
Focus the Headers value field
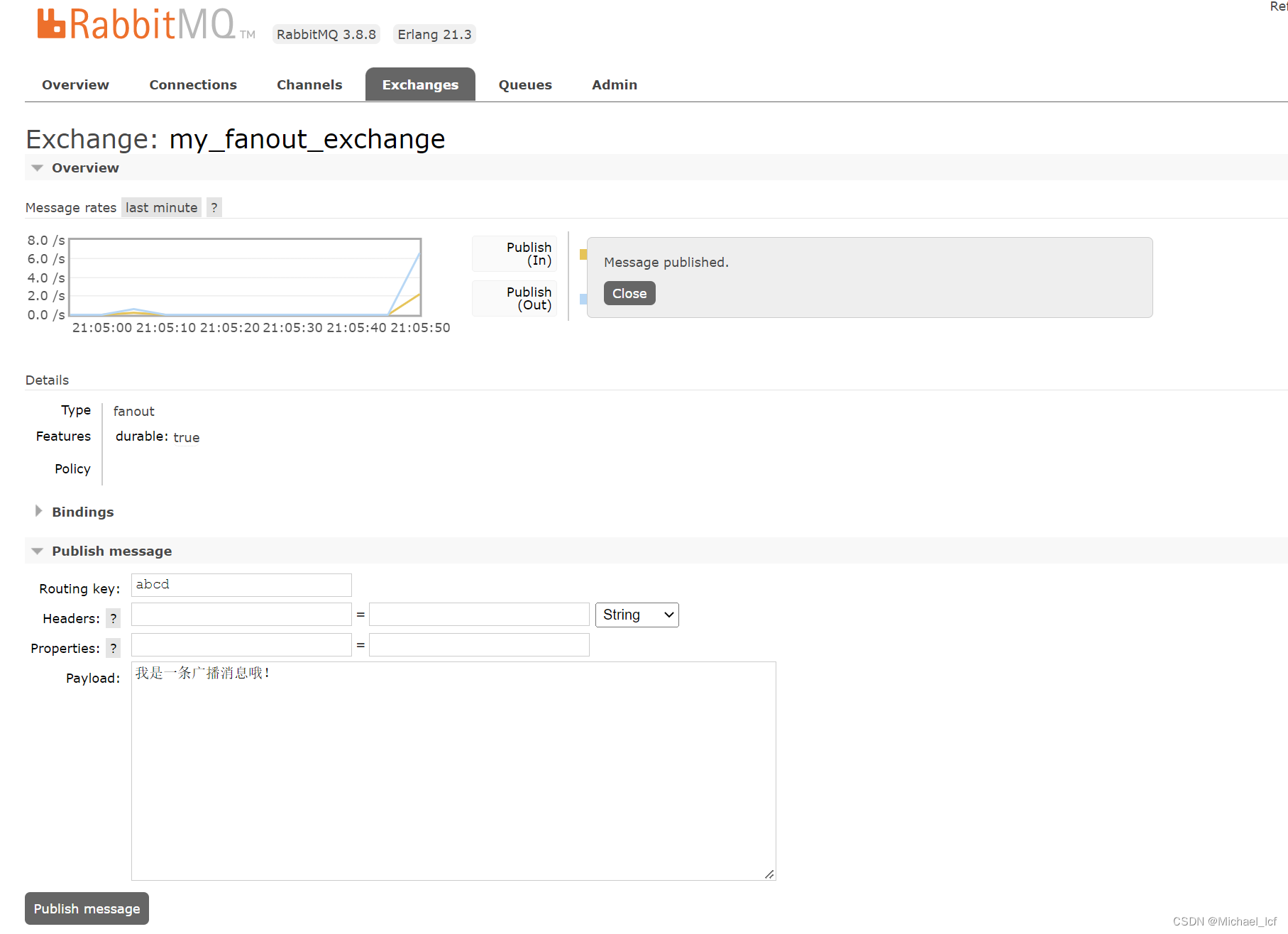point(479,615)
